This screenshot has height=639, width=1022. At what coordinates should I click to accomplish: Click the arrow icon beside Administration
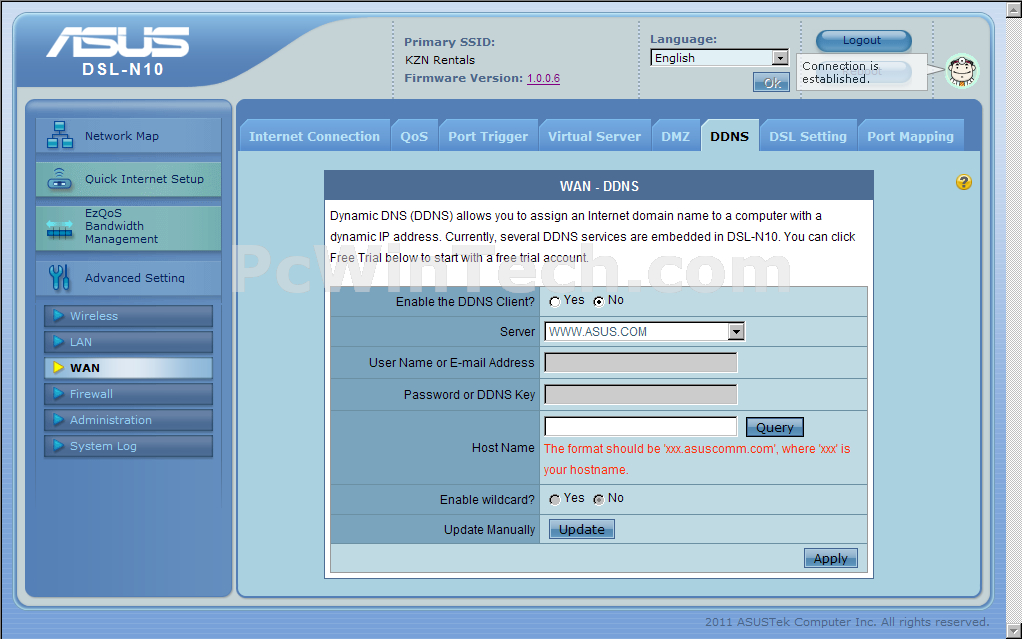pyautogui.click(x=58, y=420)
